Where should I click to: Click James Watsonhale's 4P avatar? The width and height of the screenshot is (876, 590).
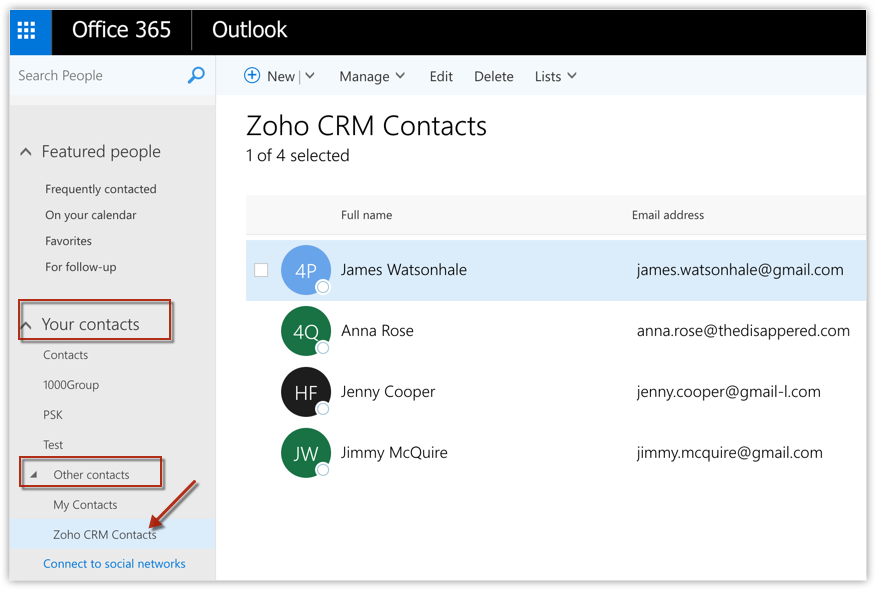pyautogui.click(x=305, y=270)
